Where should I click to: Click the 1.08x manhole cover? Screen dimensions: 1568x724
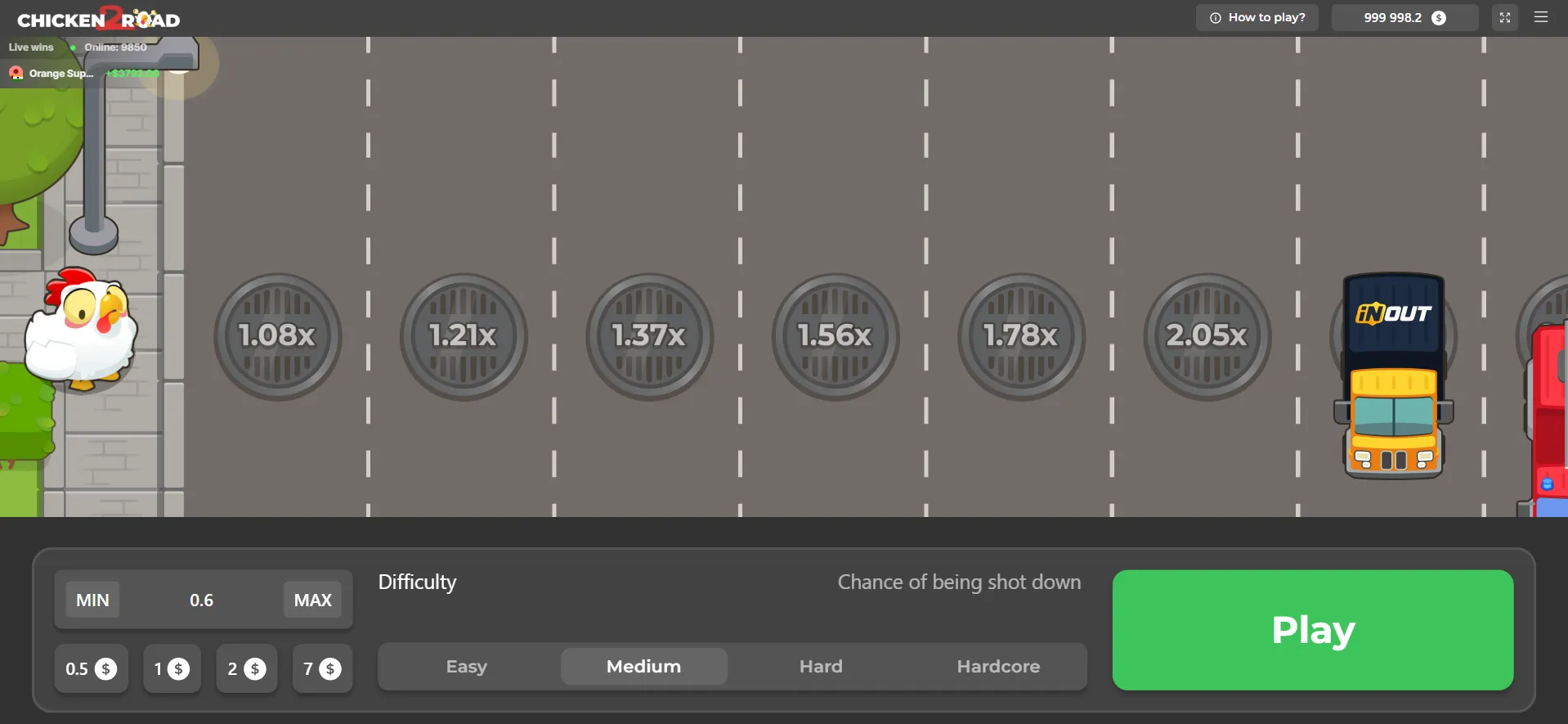pos(277,336)
